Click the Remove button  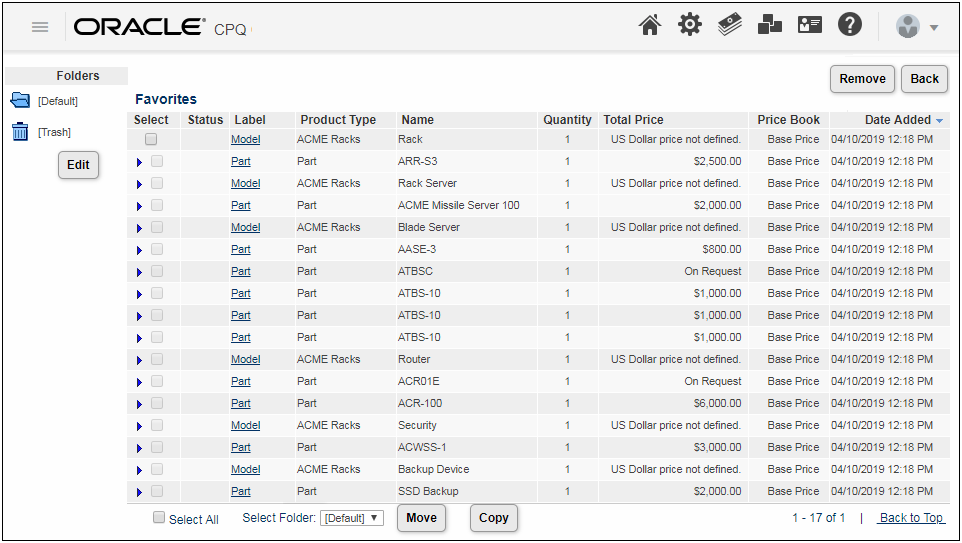(862, 79)
